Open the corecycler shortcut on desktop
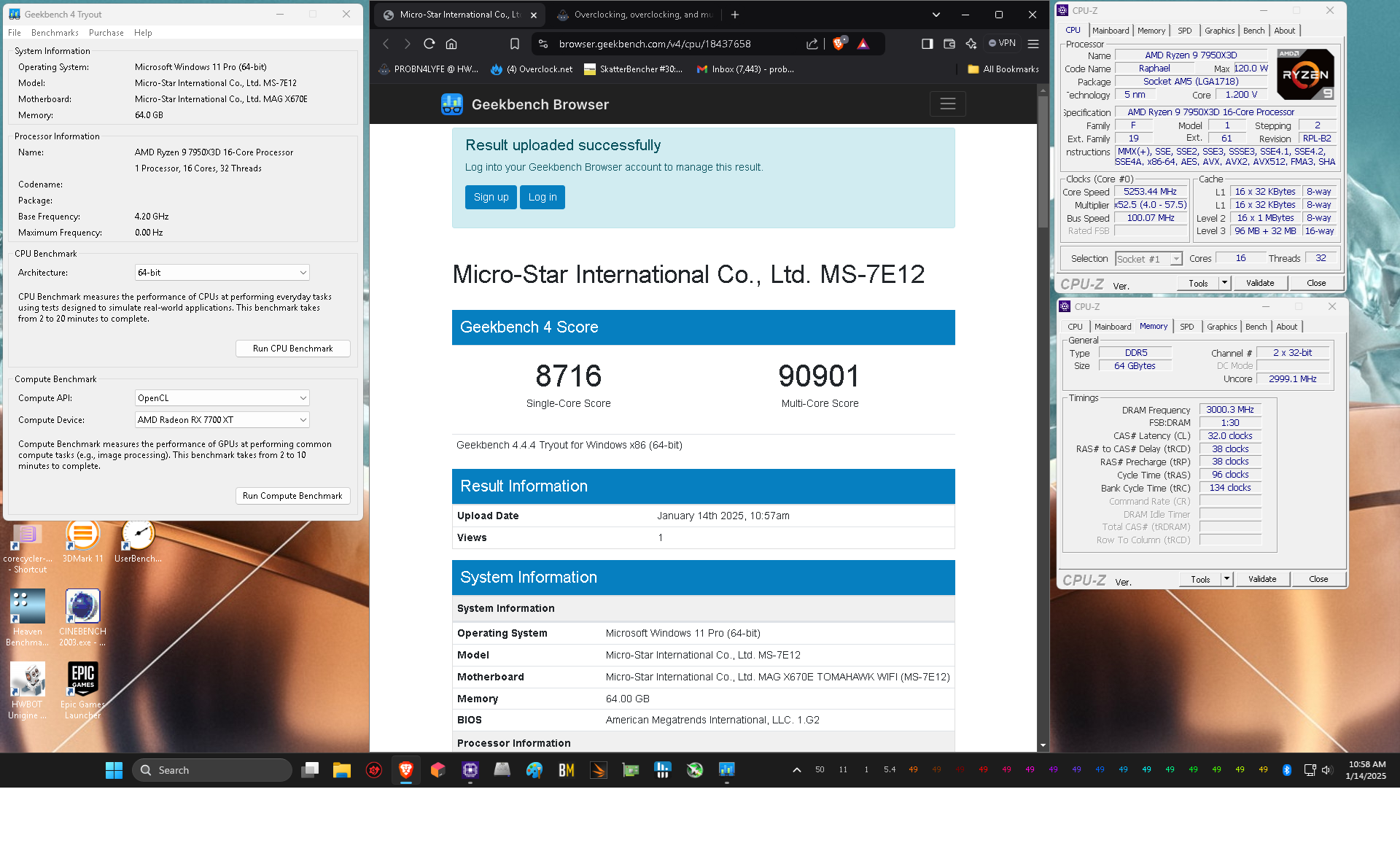 tap(28, 548)
